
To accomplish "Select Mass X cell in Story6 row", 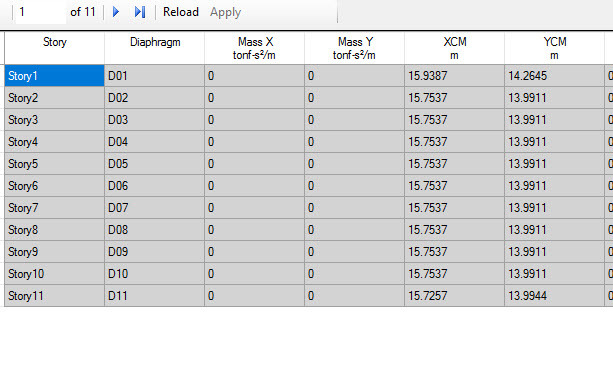I will pos(255,186).
